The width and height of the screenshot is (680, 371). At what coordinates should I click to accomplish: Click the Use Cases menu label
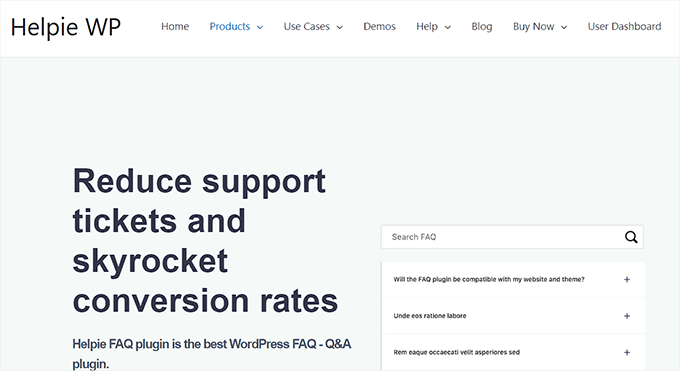click(x=307, y=26)
